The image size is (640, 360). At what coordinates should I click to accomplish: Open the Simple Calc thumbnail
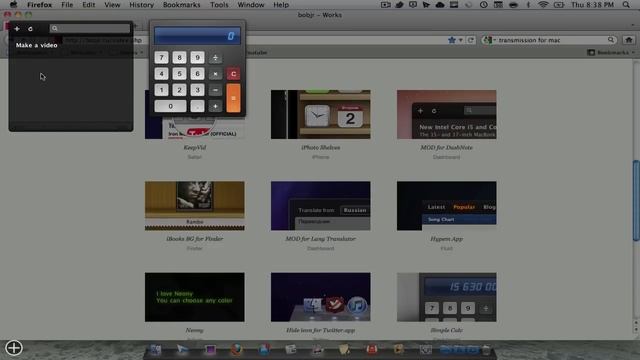447,297
